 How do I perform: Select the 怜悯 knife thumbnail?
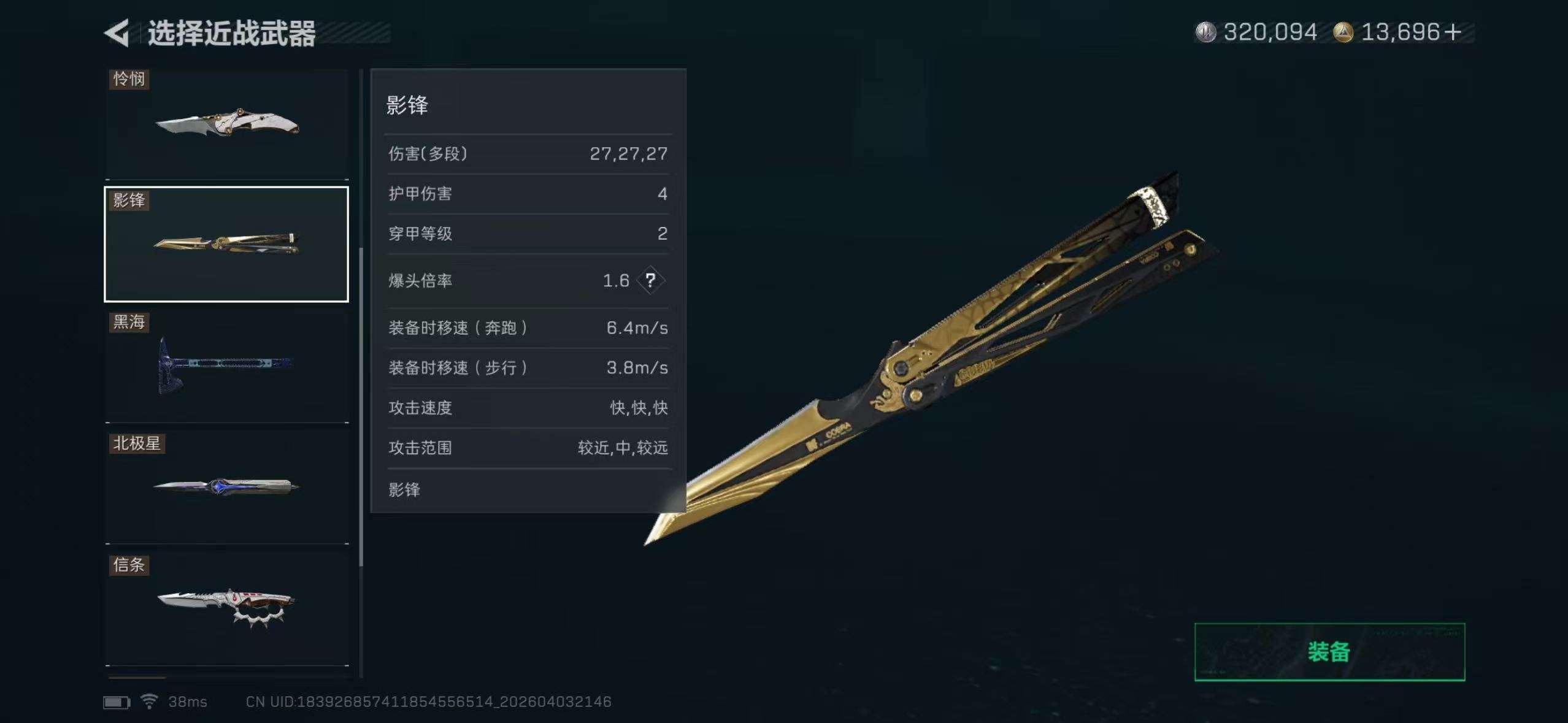[227, 124]
